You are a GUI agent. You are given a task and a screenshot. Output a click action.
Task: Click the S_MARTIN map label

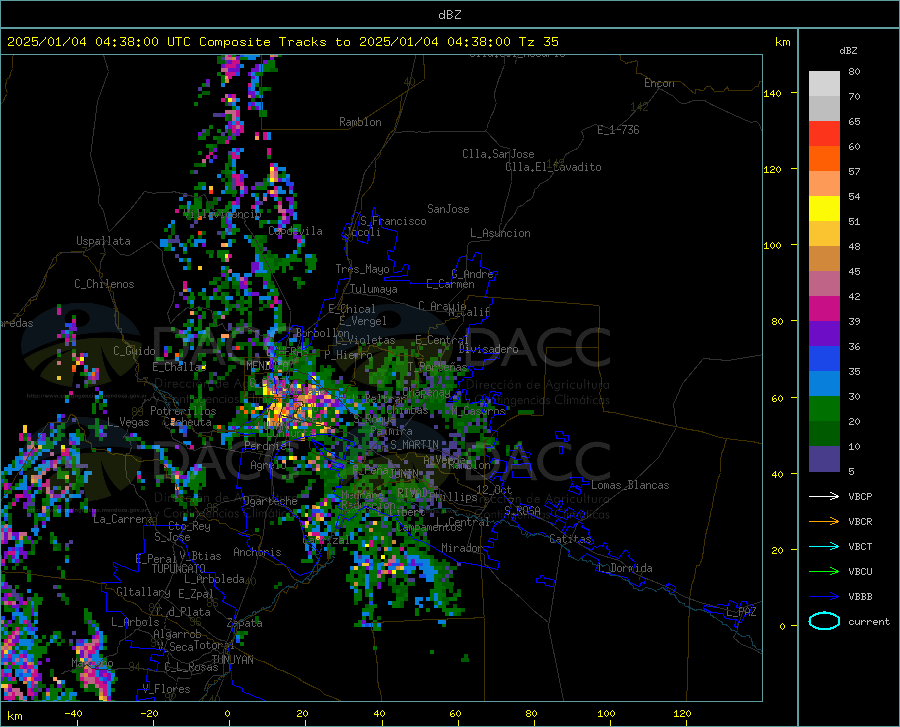tap(414, 445)
